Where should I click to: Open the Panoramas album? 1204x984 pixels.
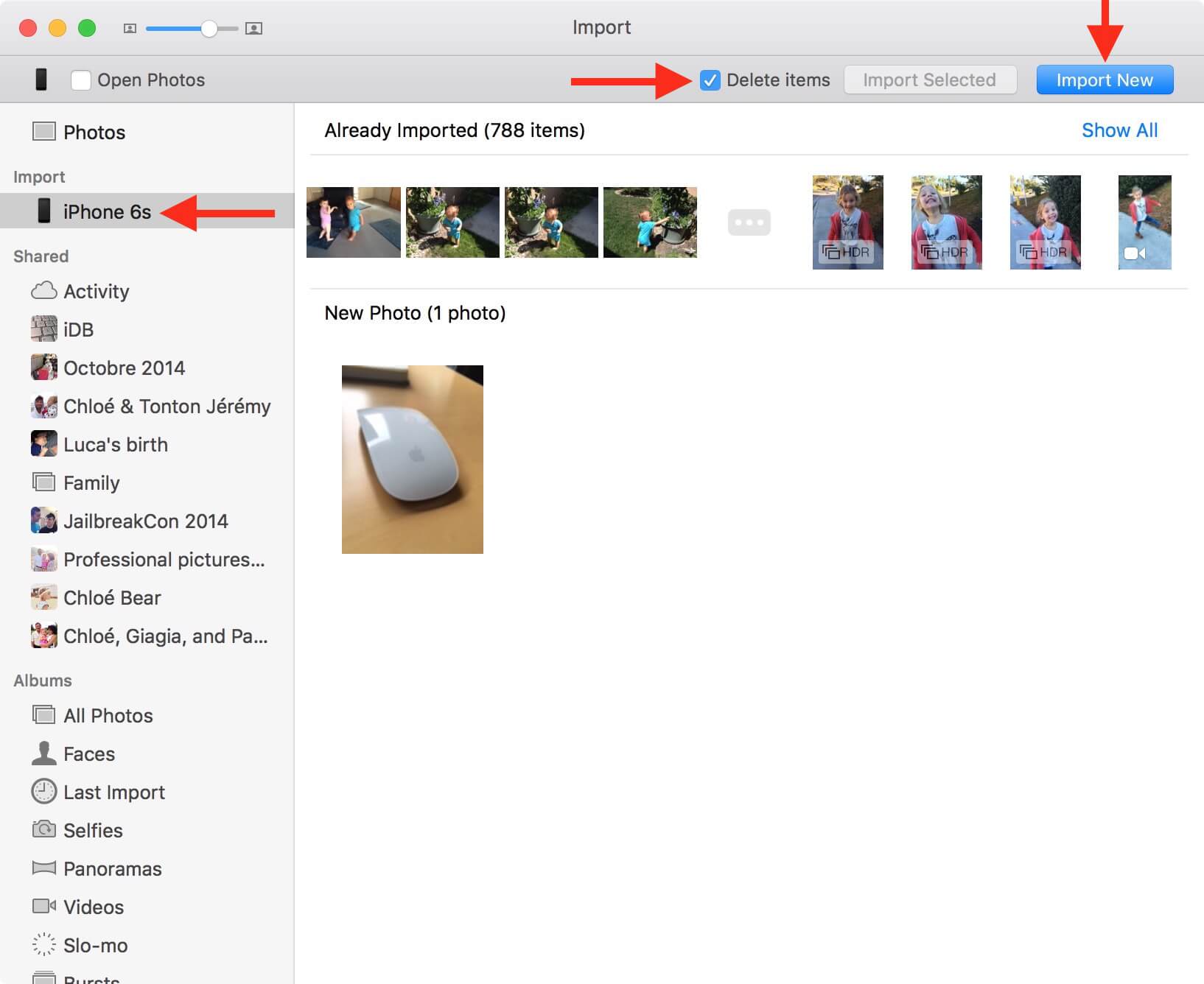tap(147, 868)
